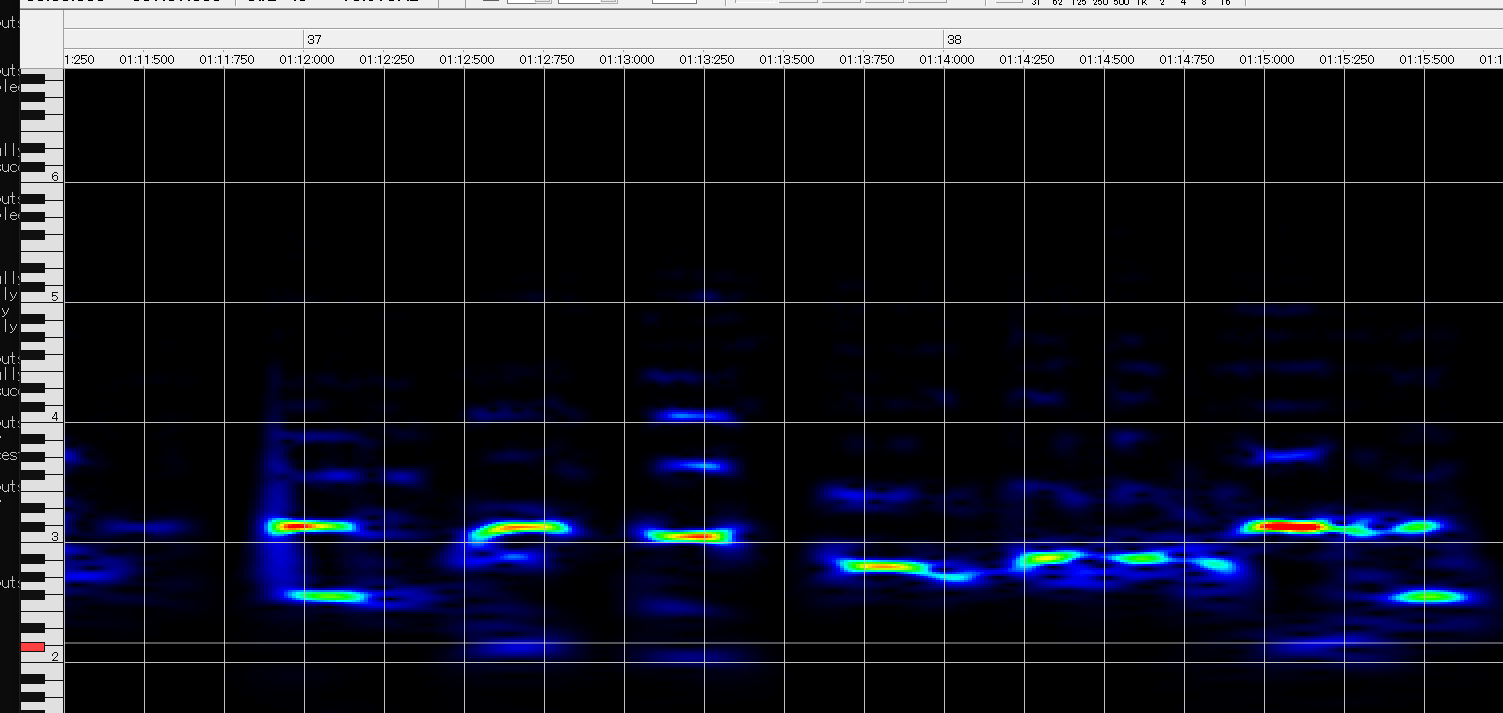The image size is (1503, 713).
Task: Click the octave 4 label on the keyboard
Action: coord(55,416)
